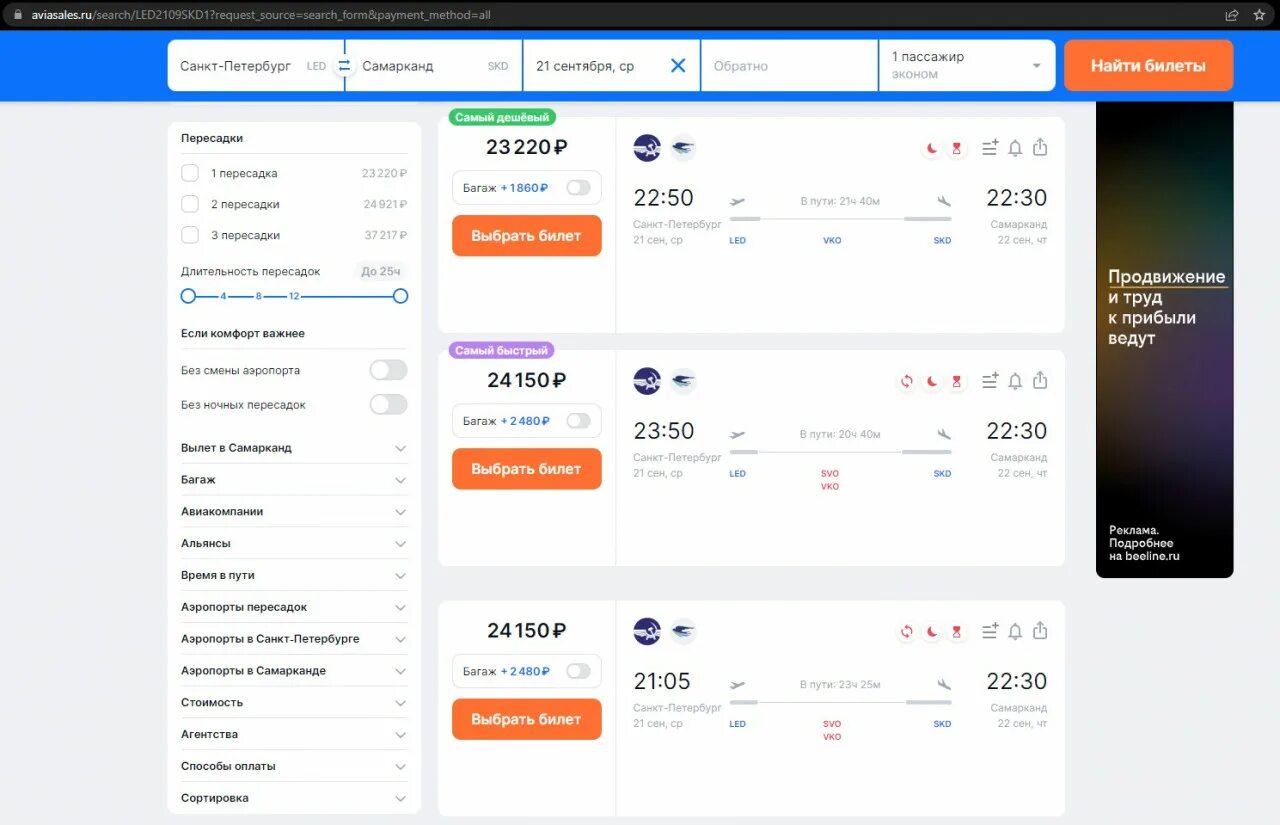Toggle baggage +2 480₽ on 21:05 ticket
1280x825 pixels.
578,671
